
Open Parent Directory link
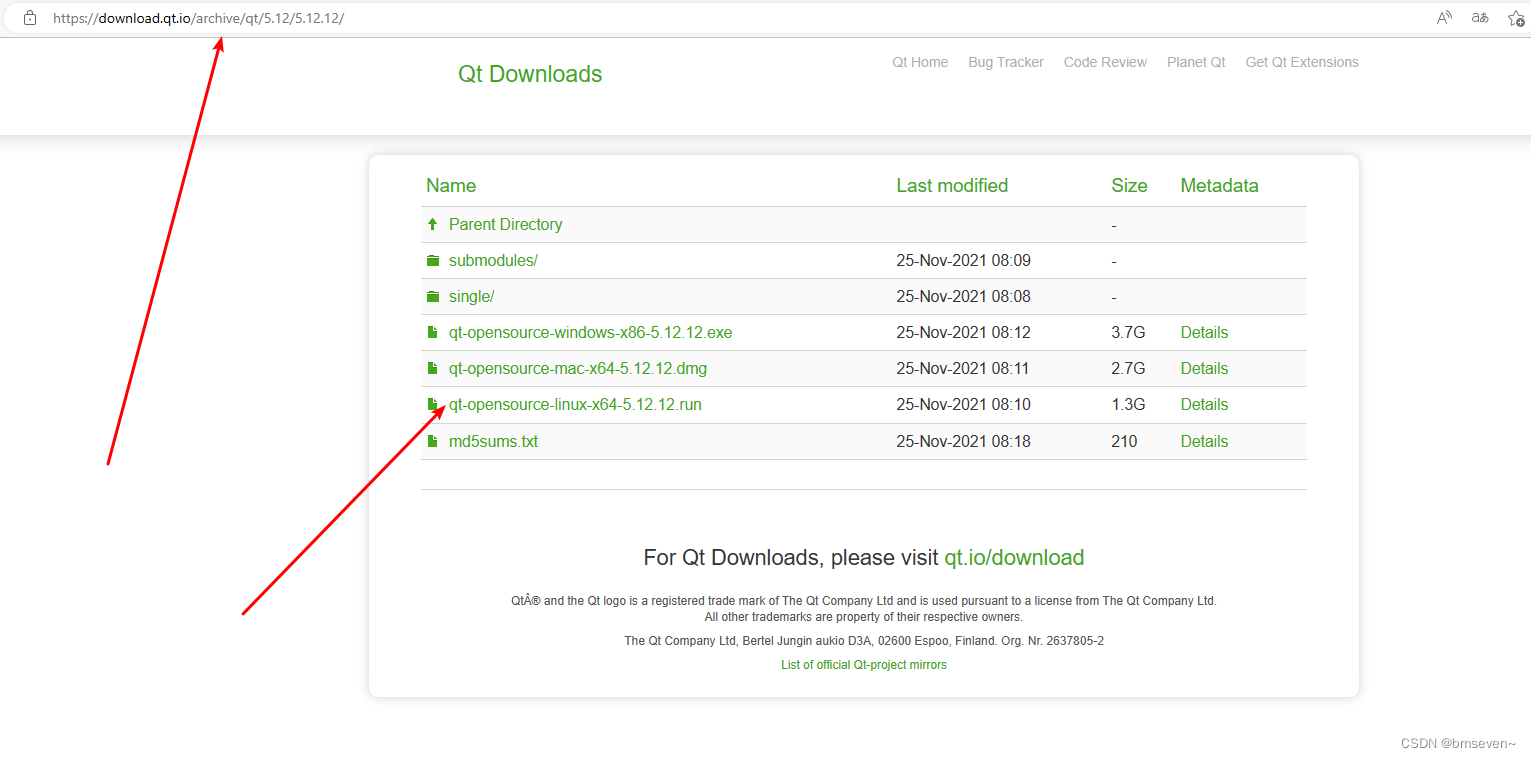tap(506, 224)
